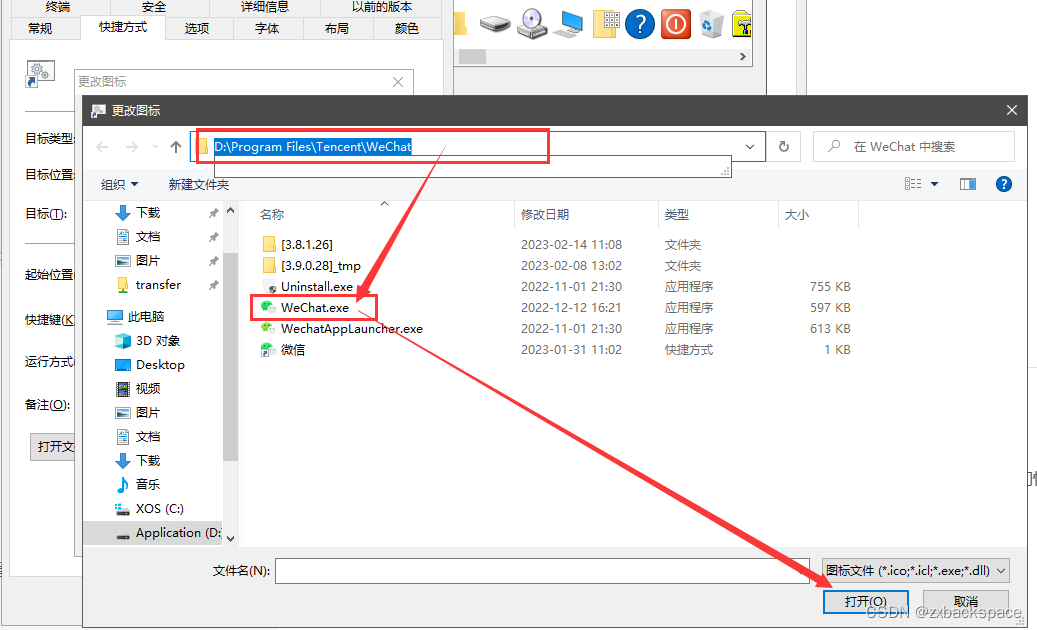Click the search box 在 WeChat 中搜索
Screen dimensions: 1037x630
click(x=914, y=147)
